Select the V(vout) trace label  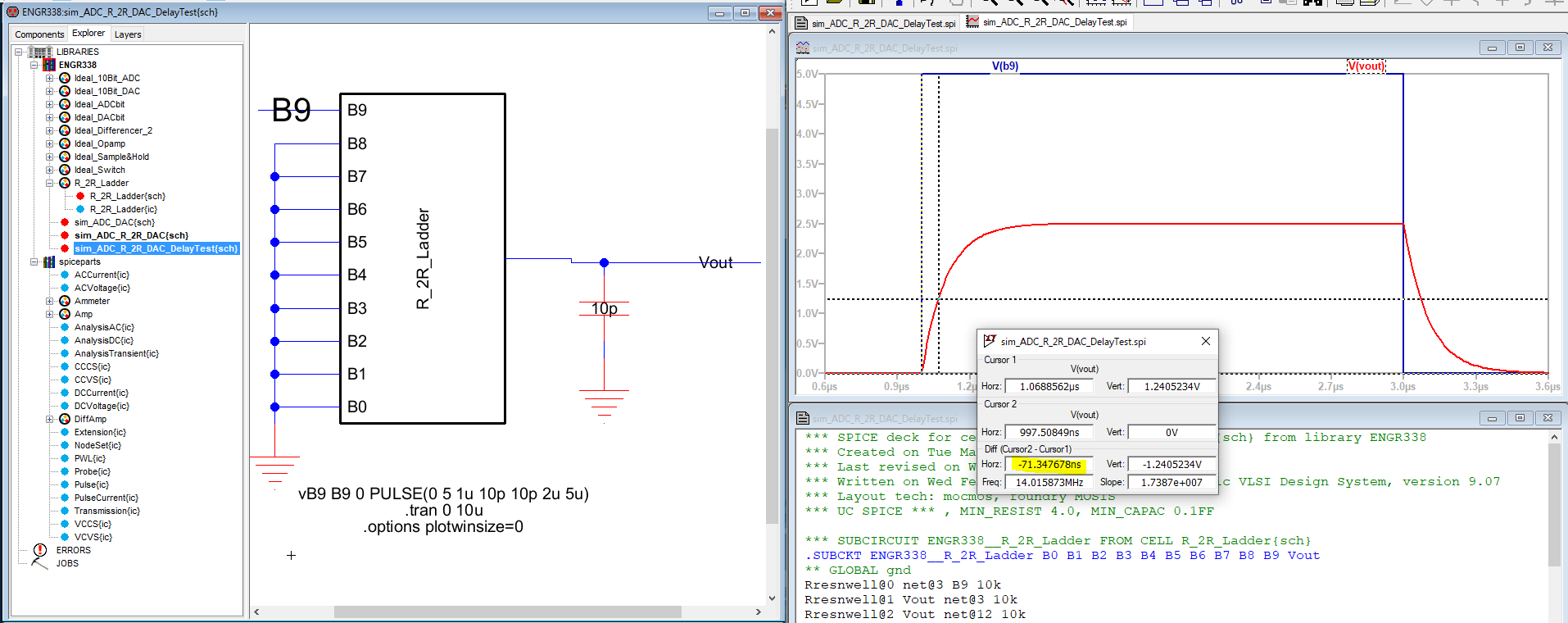1366,66
